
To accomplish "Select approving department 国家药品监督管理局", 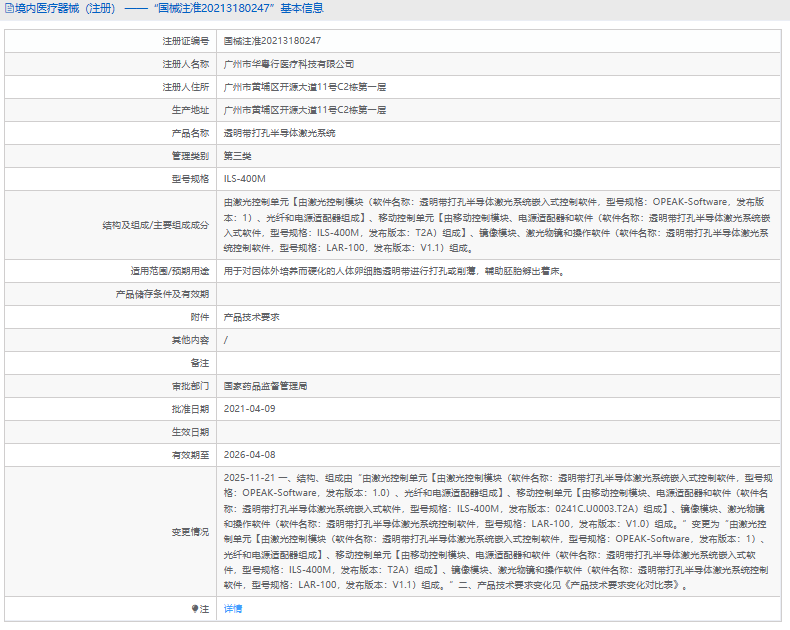I will tap(266, 386).
